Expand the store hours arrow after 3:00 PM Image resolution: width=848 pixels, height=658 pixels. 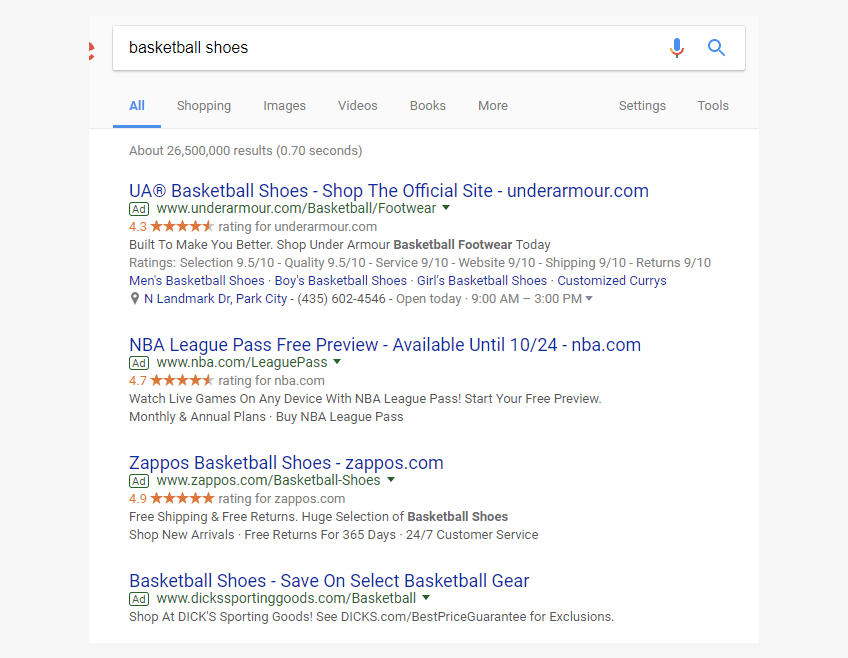point(589,298)
